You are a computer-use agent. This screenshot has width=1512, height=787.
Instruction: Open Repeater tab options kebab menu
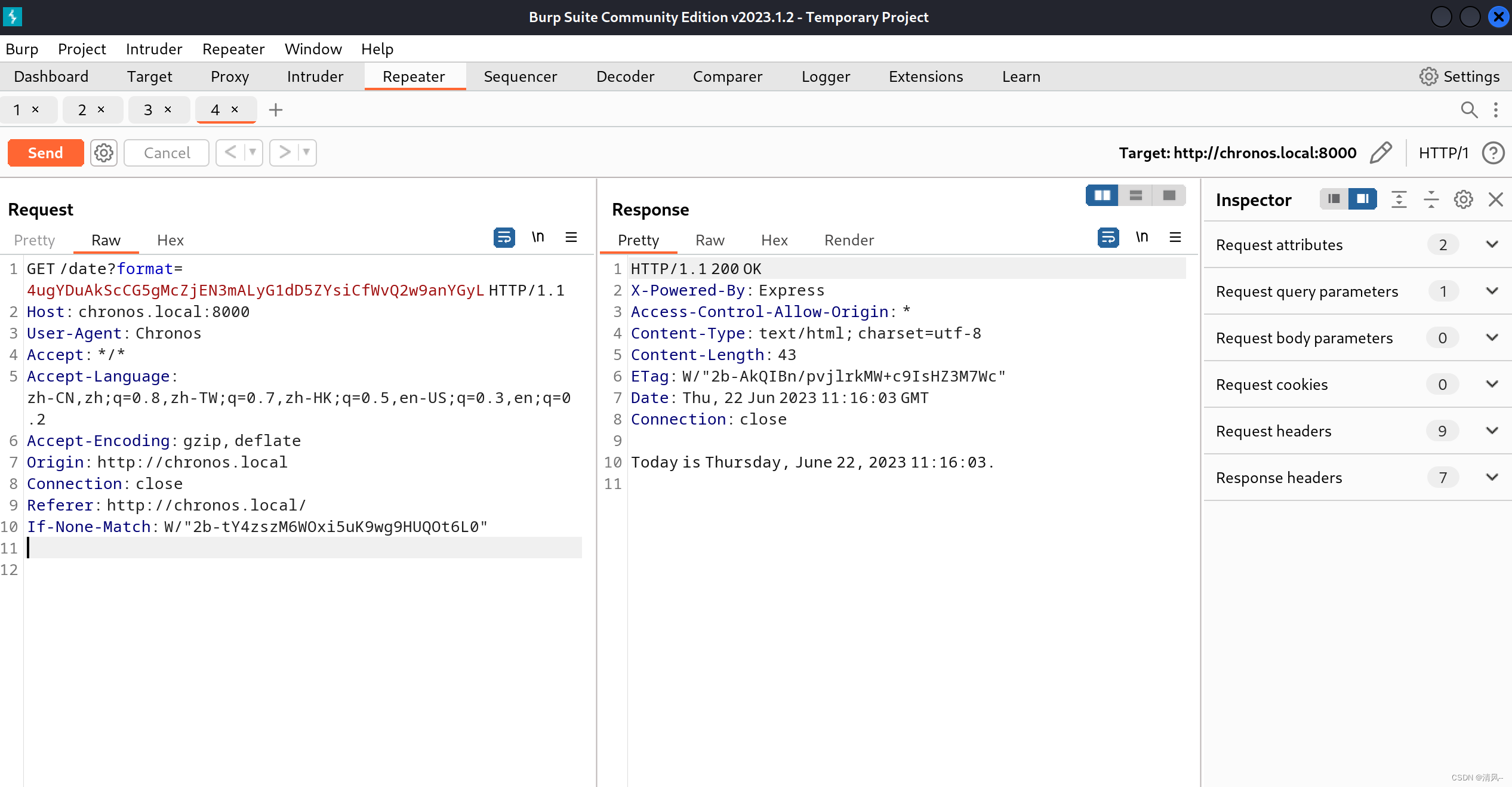(1496, 110)
